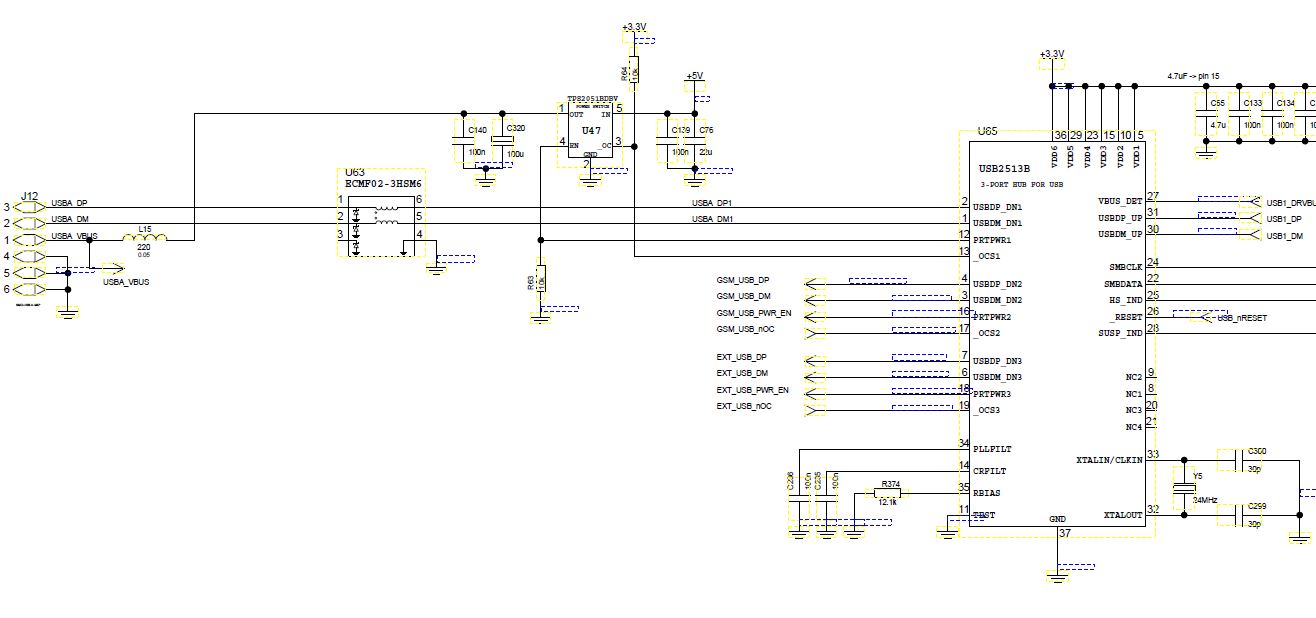The width and height of the screenshot is (1316, 618).
Task: Click the L15 inductor symbol
Action: (x=145, y=237)
